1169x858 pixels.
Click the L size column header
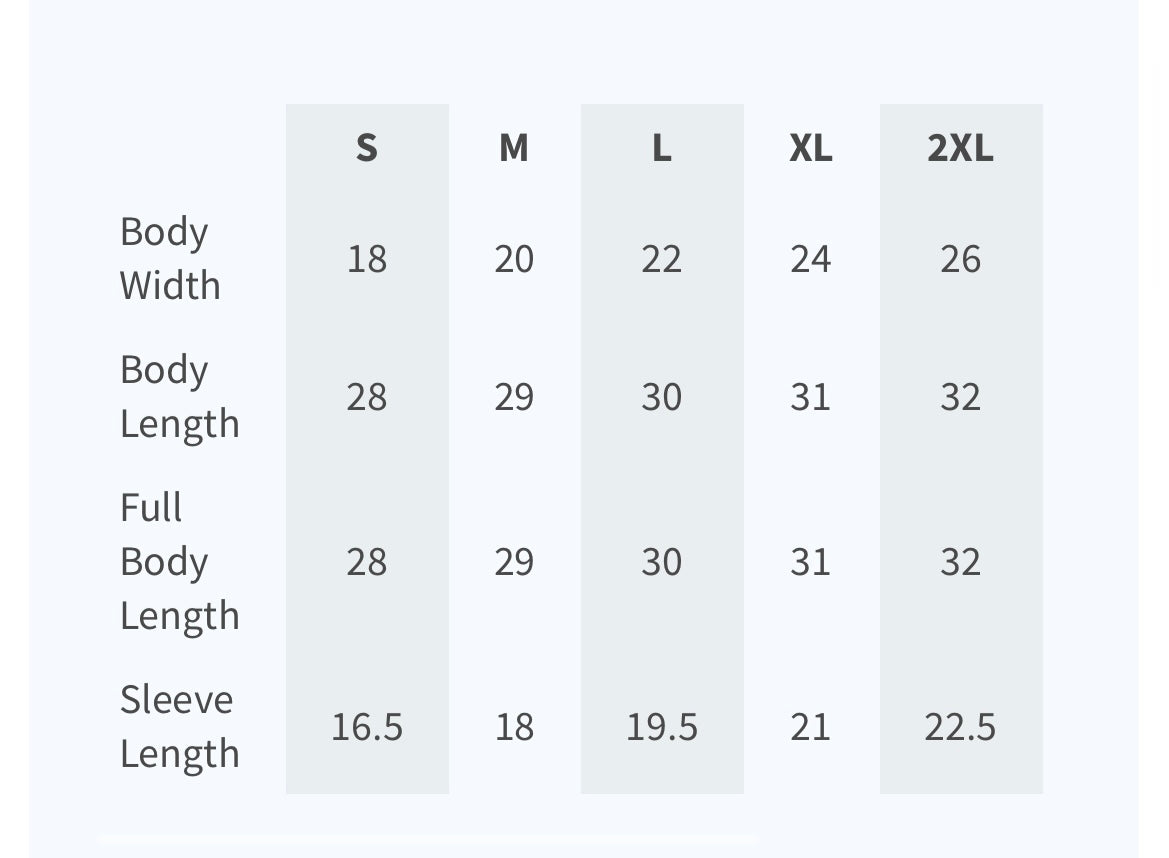[x=661, y=148]
